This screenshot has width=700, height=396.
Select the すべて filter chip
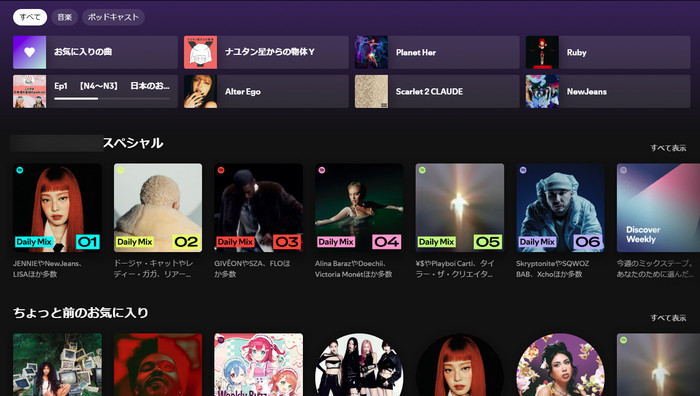tap(30, 17)
